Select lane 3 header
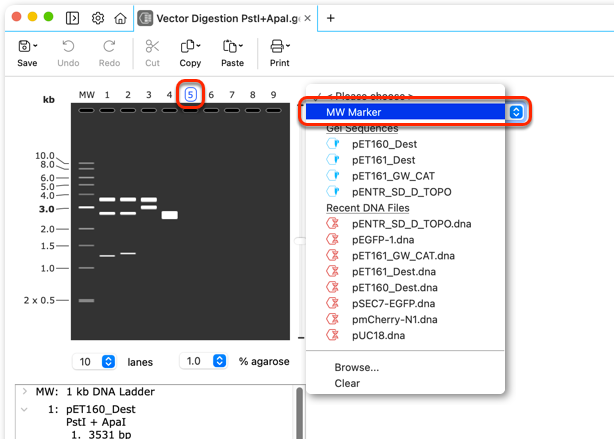 click(148, 95)
